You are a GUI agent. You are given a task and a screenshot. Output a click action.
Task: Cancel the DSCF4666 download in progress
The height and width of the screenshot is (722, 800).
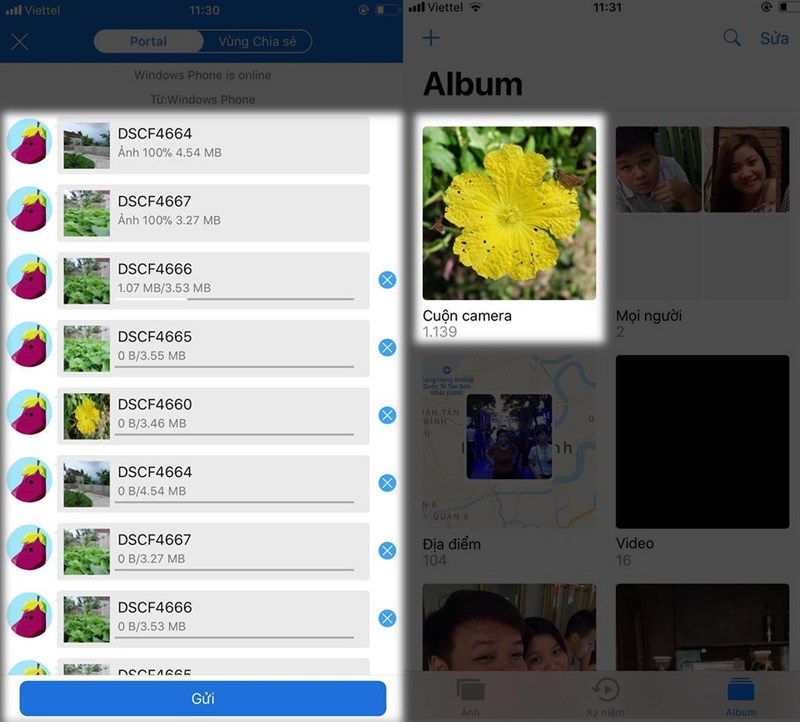coord(387,280)
